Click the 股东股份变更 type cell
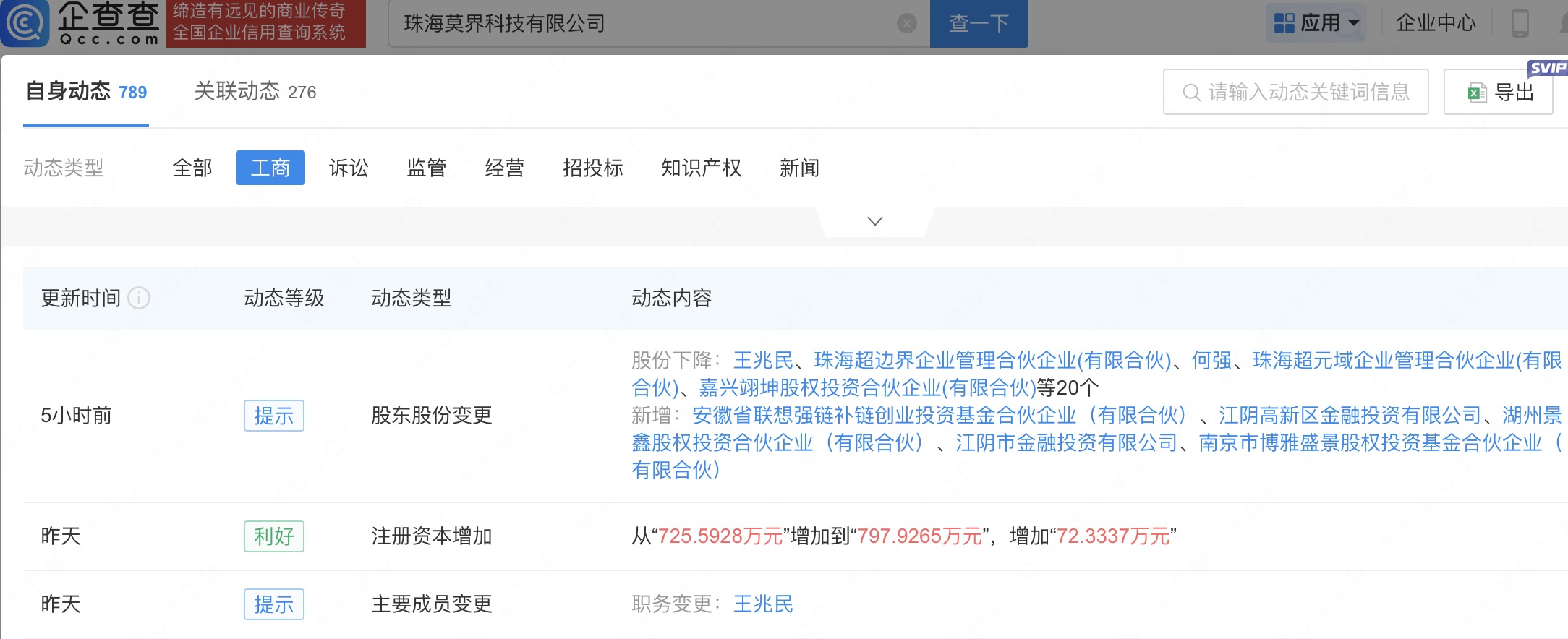 [432, 415]
